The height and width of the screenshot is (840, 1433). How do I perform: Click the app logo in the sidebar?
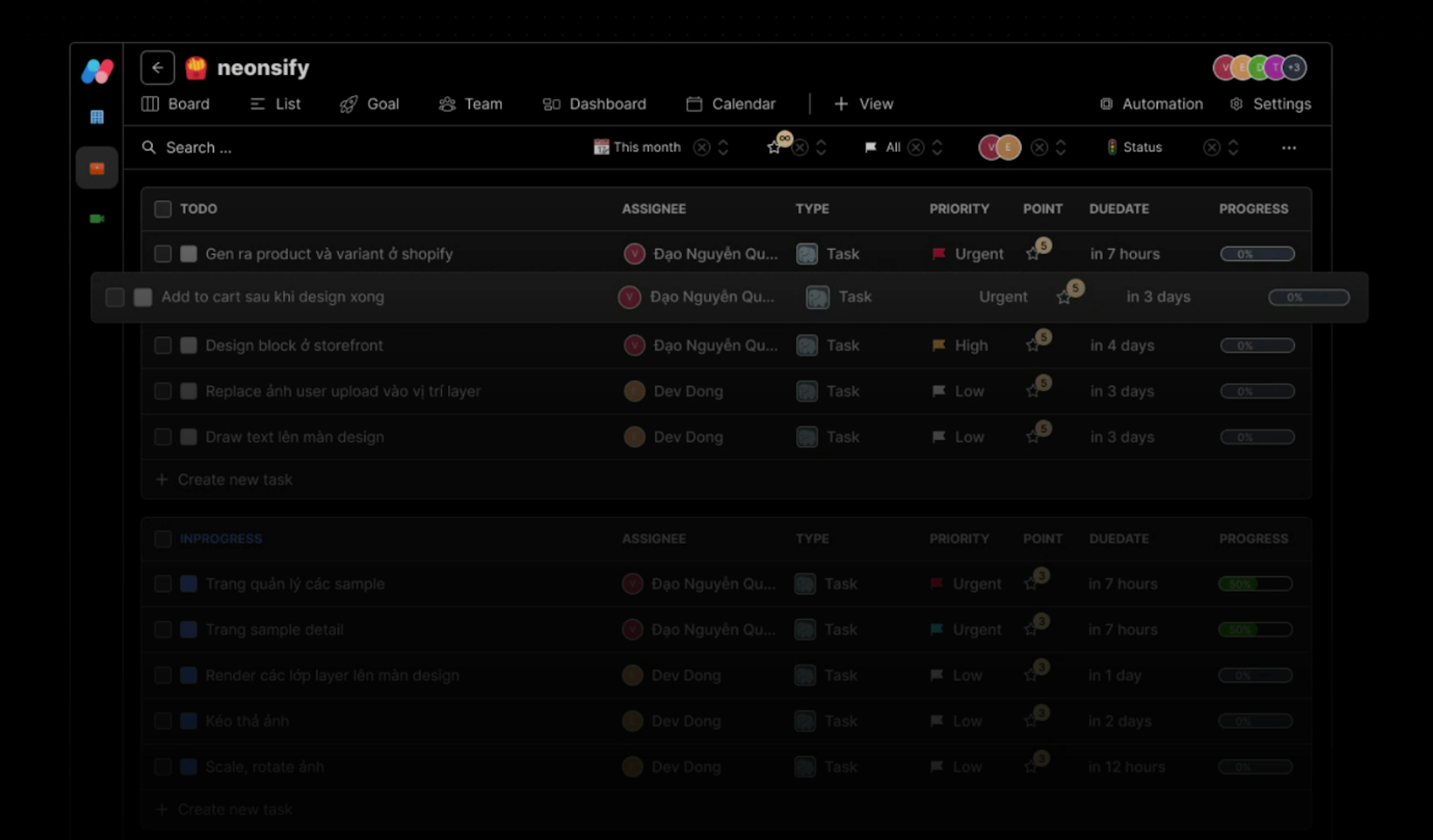(x=97, y=71)
